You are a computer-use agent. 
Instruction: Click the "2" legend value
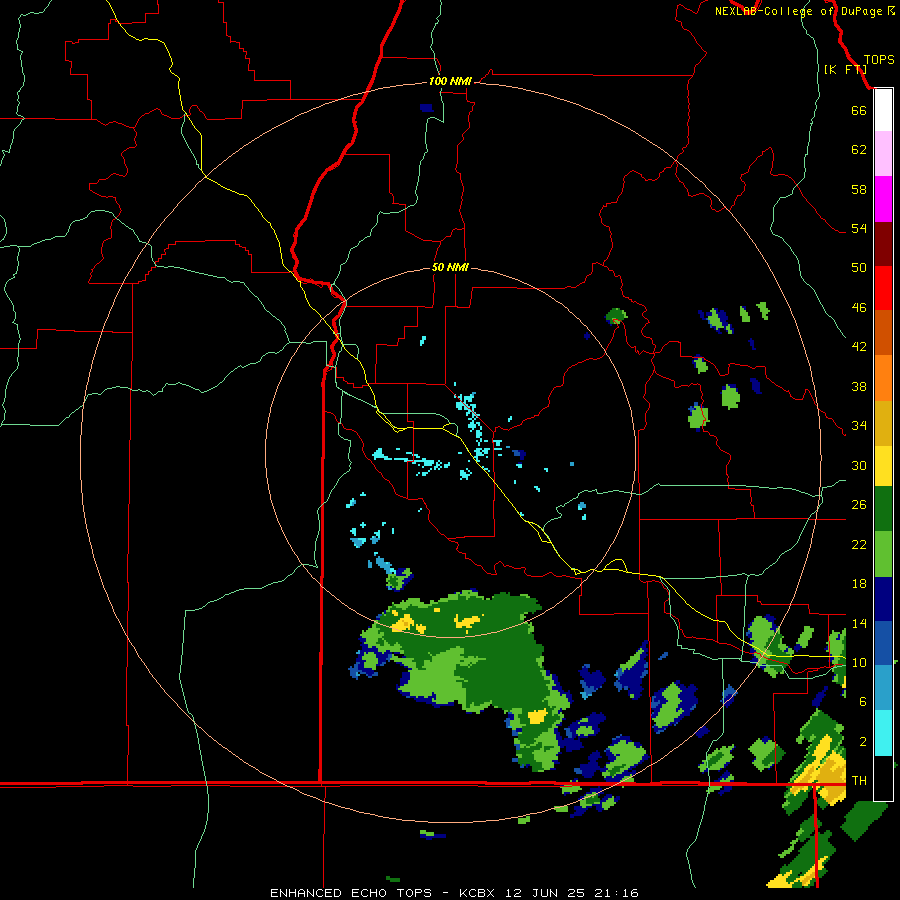pos(863,742)
